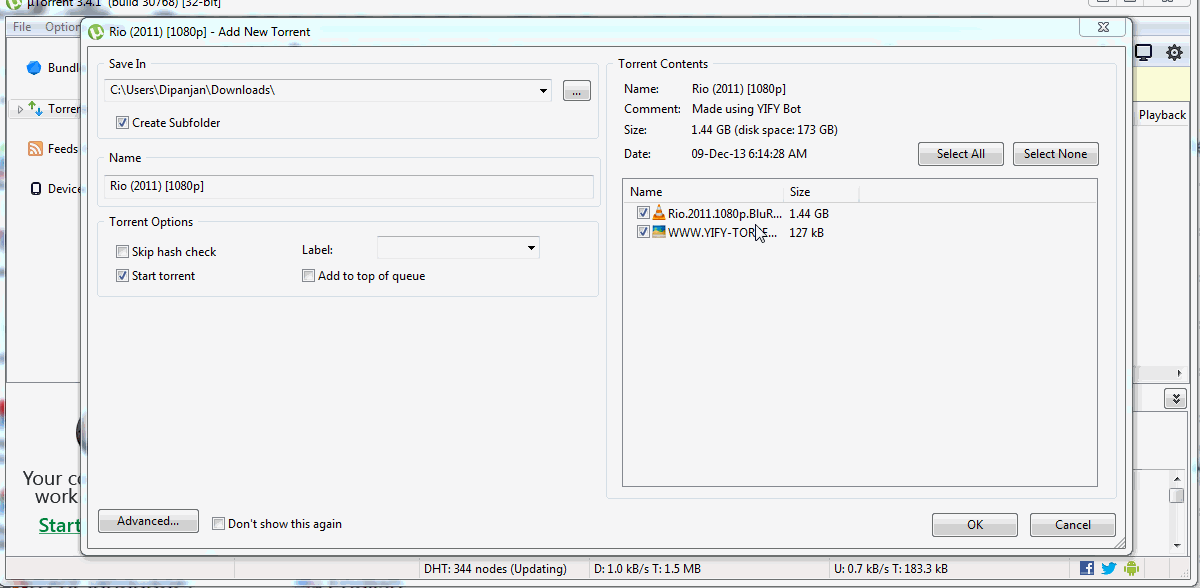Viewport: 1200px width, 588px height.
Task: Uncheck the WWW.YIFY-TOR file checkbox
Action: click(x=643, y=232)
